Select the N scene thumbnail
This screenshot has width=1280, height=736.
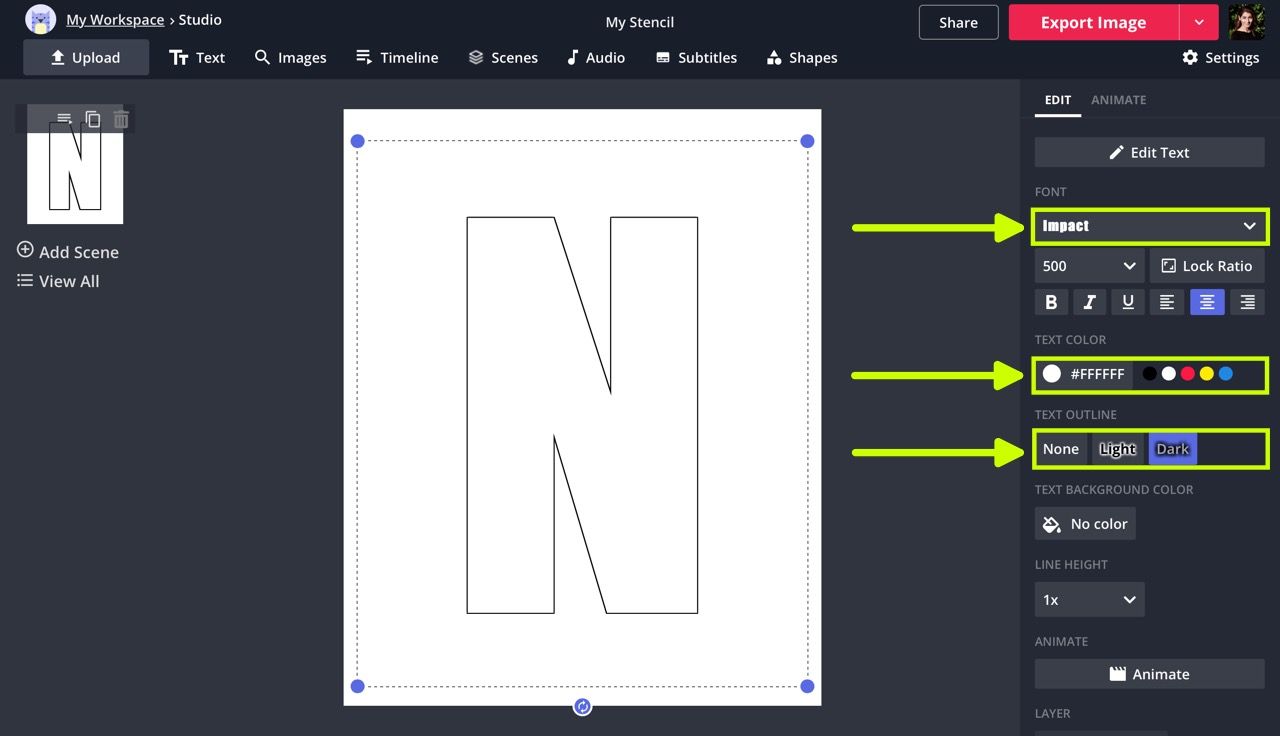click(75, 176)
